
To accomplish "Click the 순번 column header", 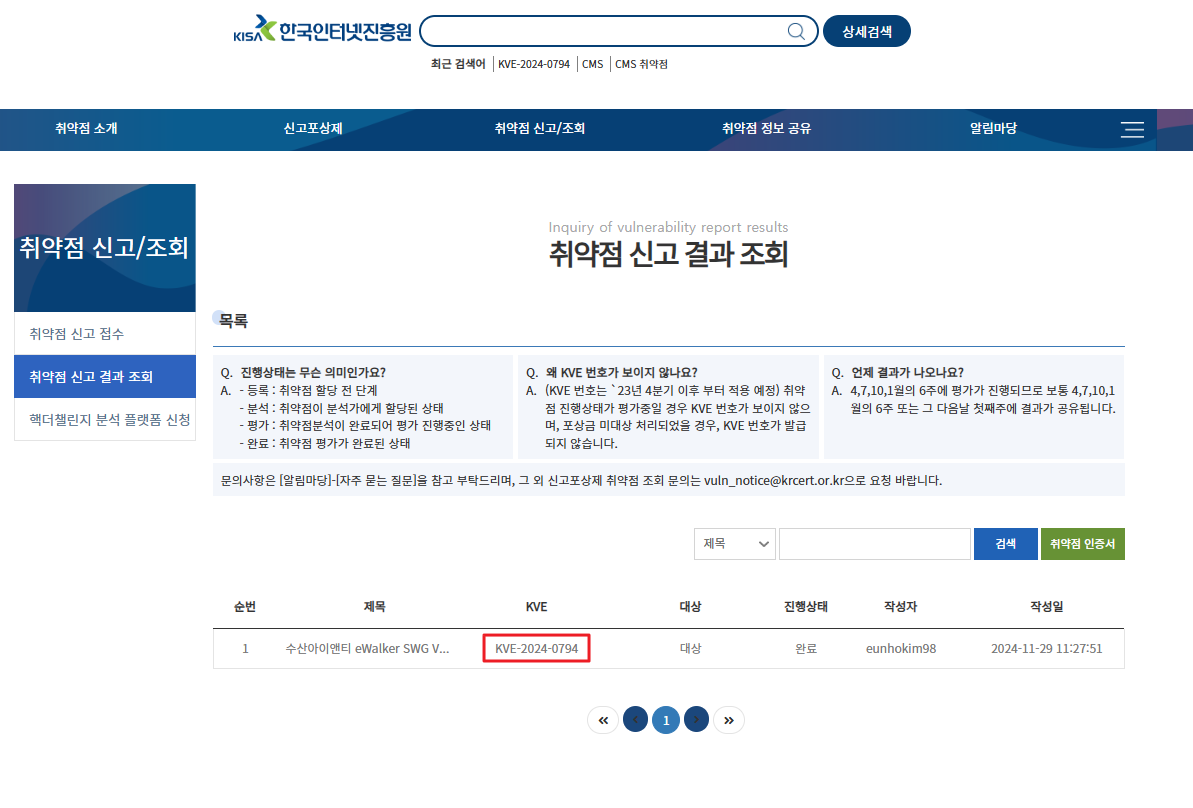I will click(245, 606).
